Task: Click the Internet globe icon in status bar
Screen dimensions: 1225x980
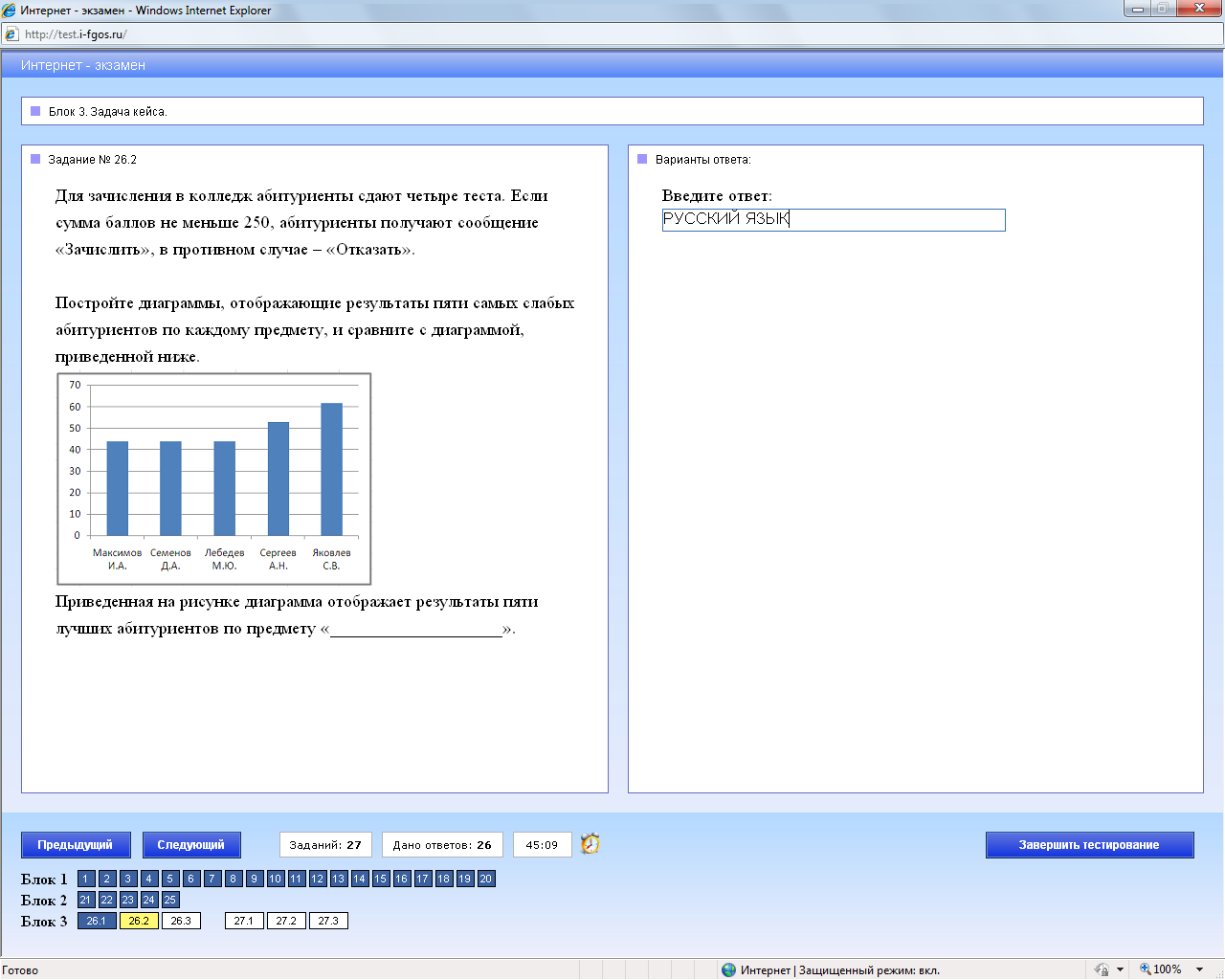Action: (x=729, y=969)
